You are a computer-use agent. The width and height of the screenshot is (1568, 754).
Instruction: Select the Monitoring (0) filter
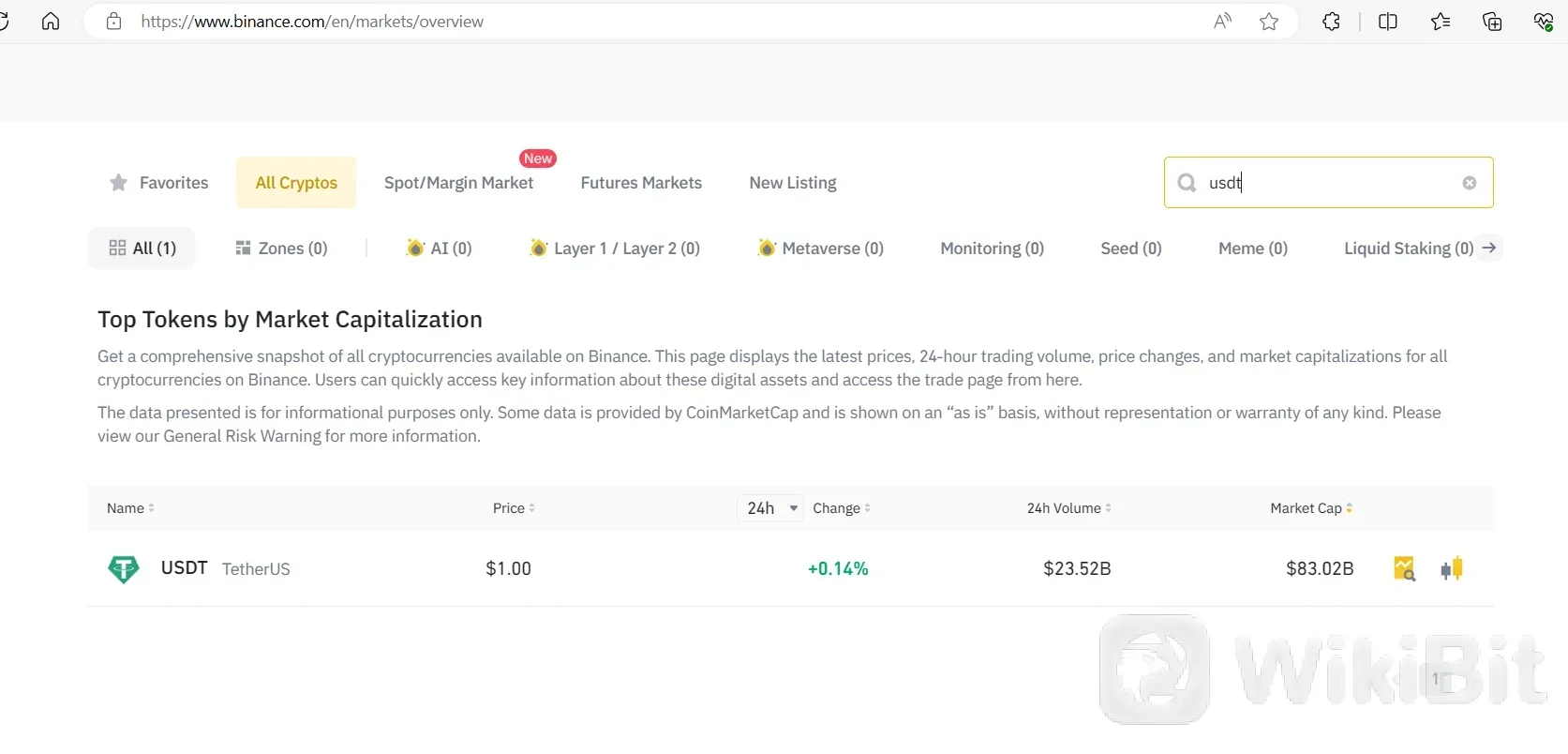pyautogui.click(x=992, y=249)
